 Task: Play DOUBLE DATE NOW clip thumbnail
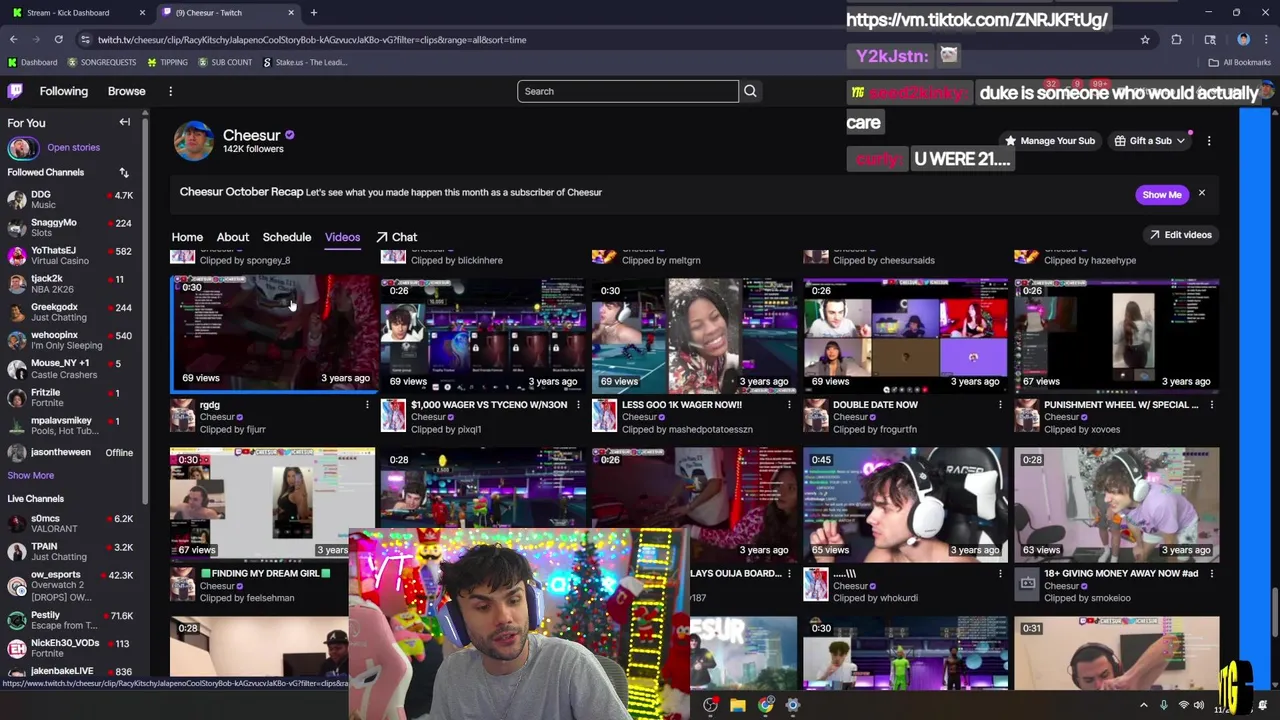tap(906, 337)
